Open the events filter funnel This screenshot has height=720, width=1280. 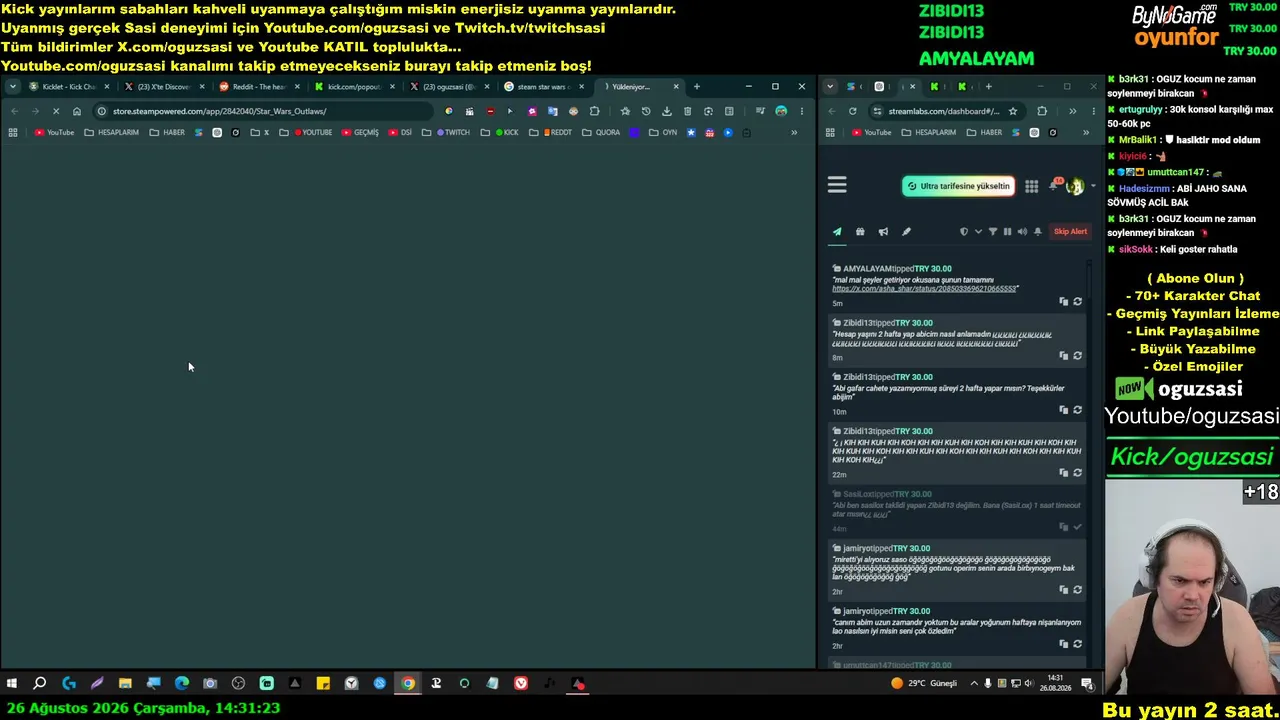[993, 232]
